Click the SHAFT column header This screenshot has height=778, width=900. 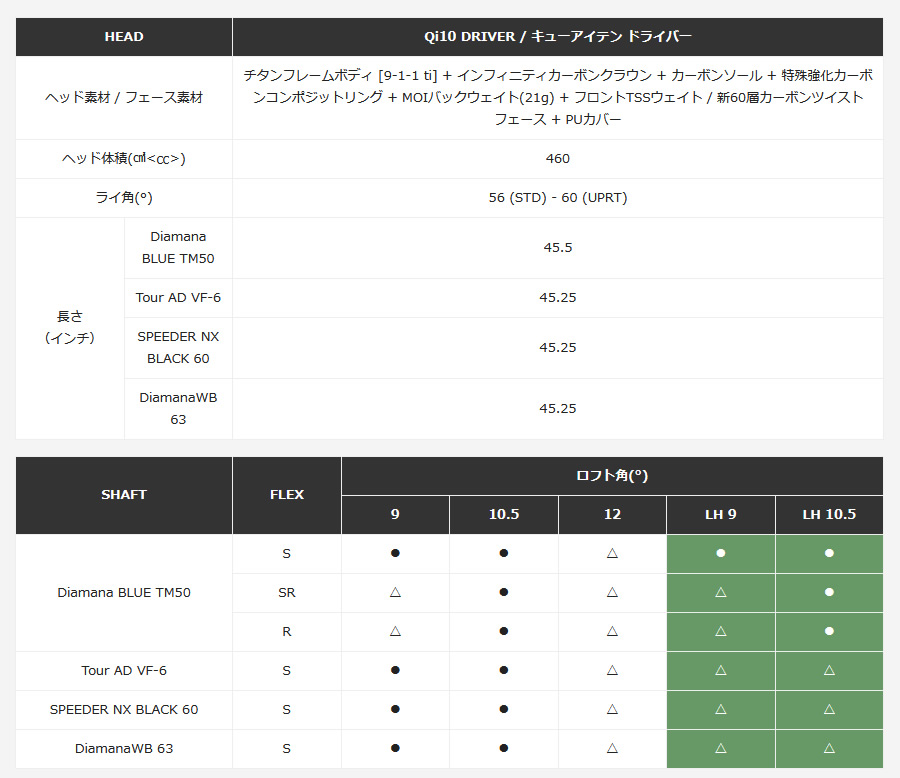[x=124, y=495]
